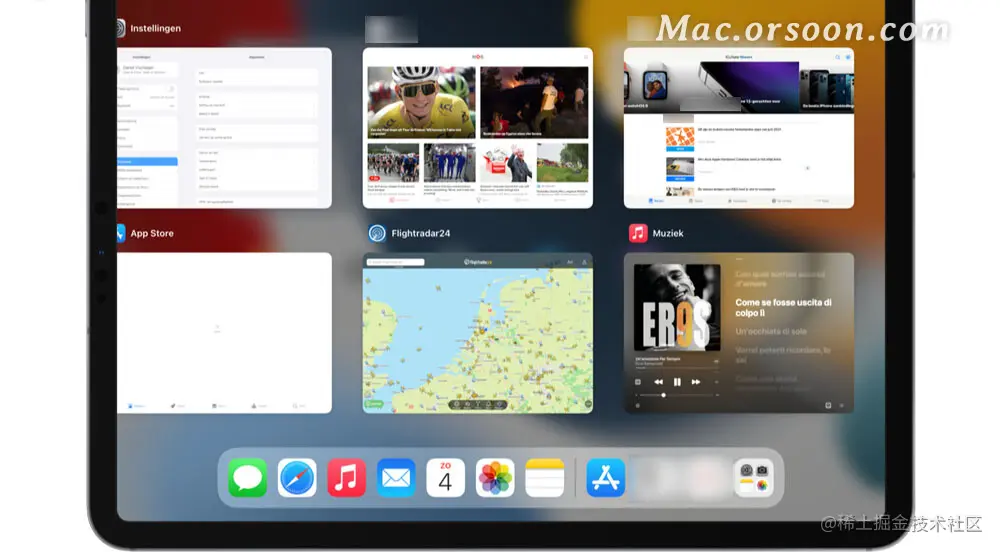Open the wildfire news photo in NOS card

(x=534, y=102)
